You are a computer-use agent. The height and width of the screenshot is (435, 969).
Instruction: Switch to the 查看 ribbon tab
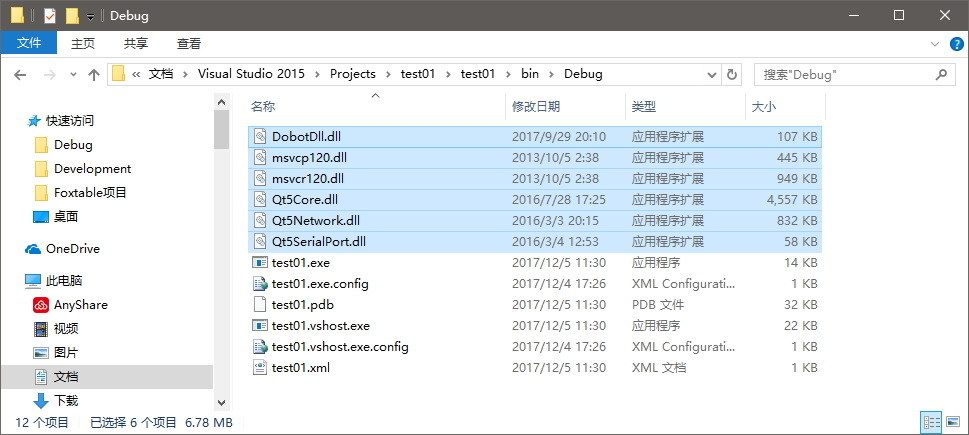pos(188,43)
